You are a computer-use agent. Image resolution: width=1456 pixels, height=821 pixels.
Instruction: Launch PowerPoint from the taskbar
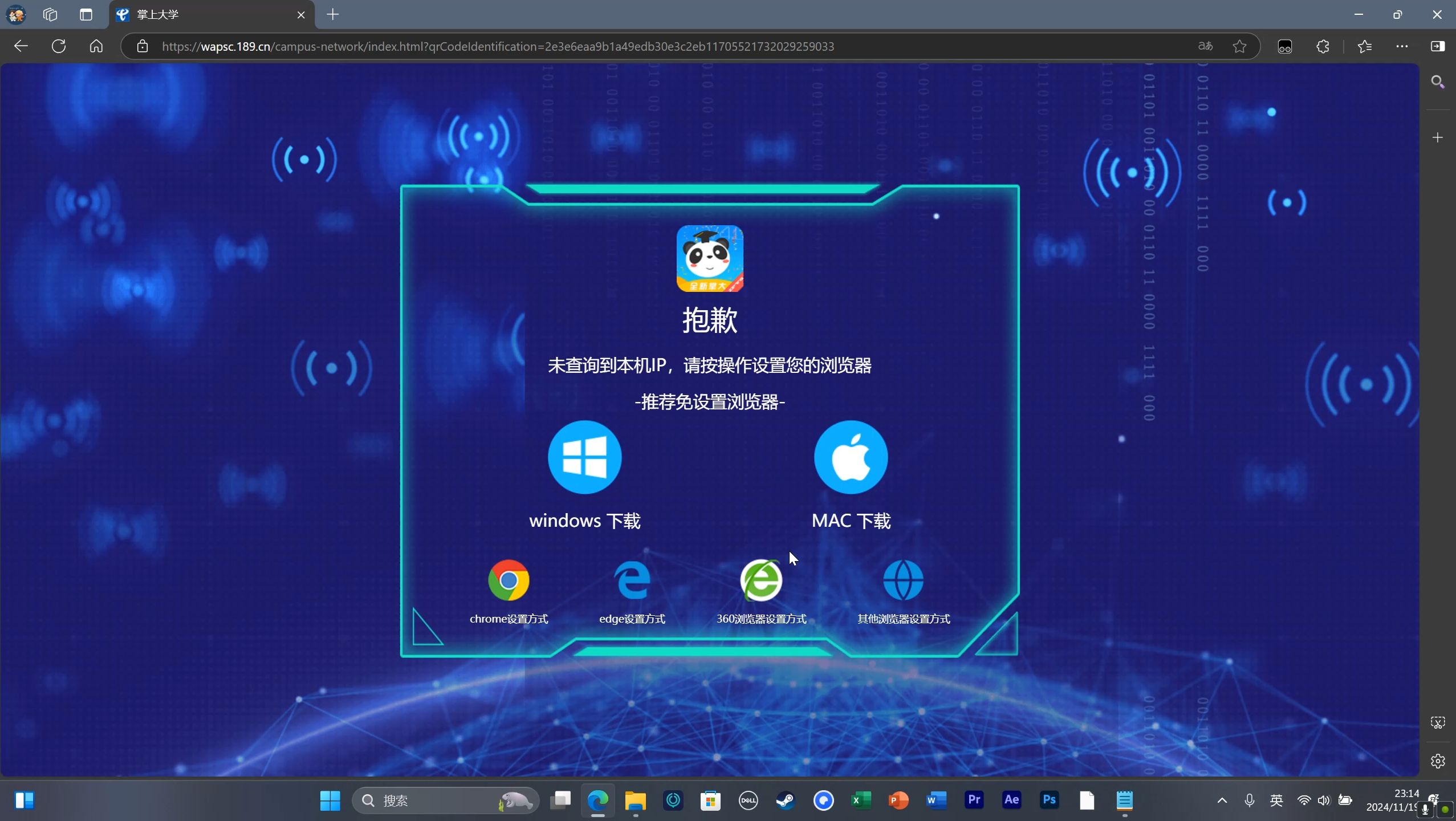point(898,800)
